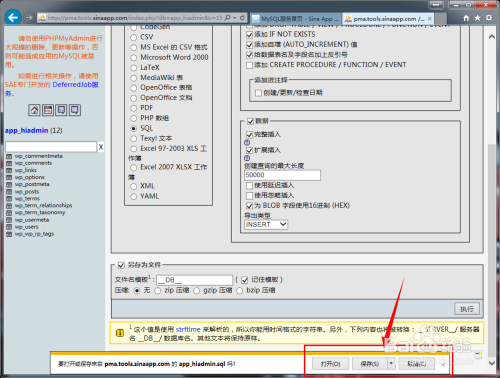Screen dimensions: 500x378
Task: Open the app_hiadmin database link
Action: coord(27,130)
